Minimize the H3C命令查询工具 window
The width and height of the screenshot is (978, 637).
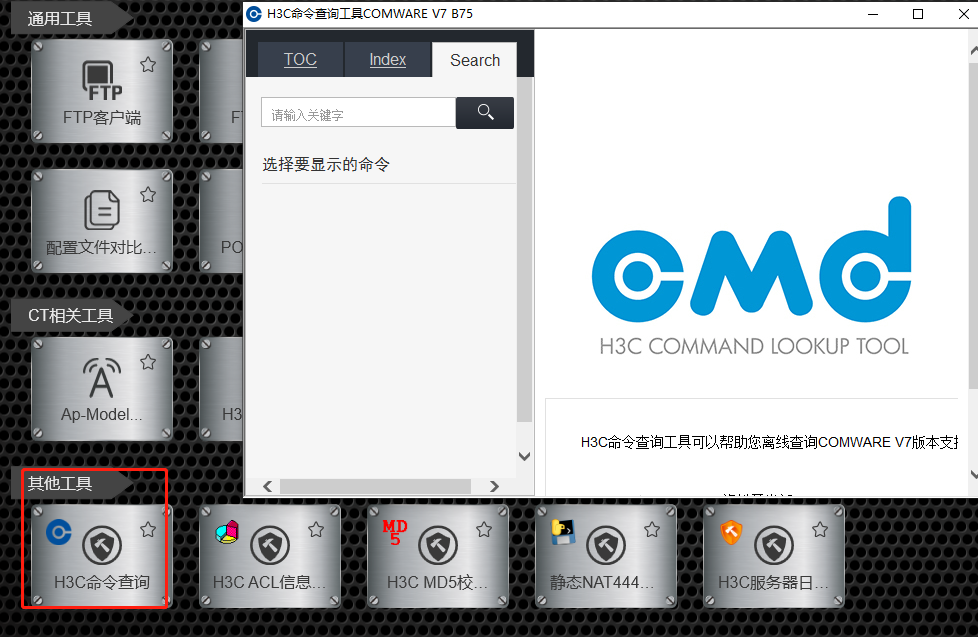pos(873,14)
